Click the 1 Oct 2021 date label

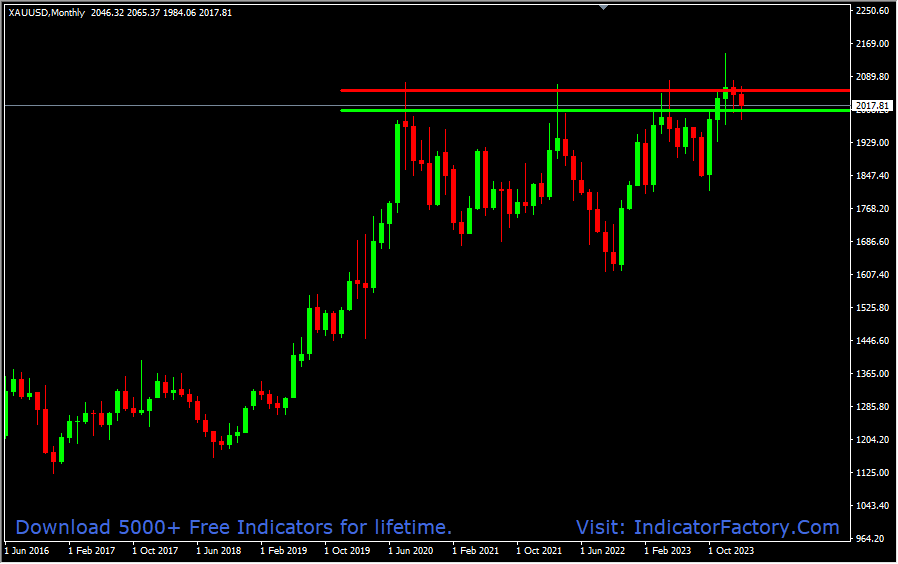[539, 551]
